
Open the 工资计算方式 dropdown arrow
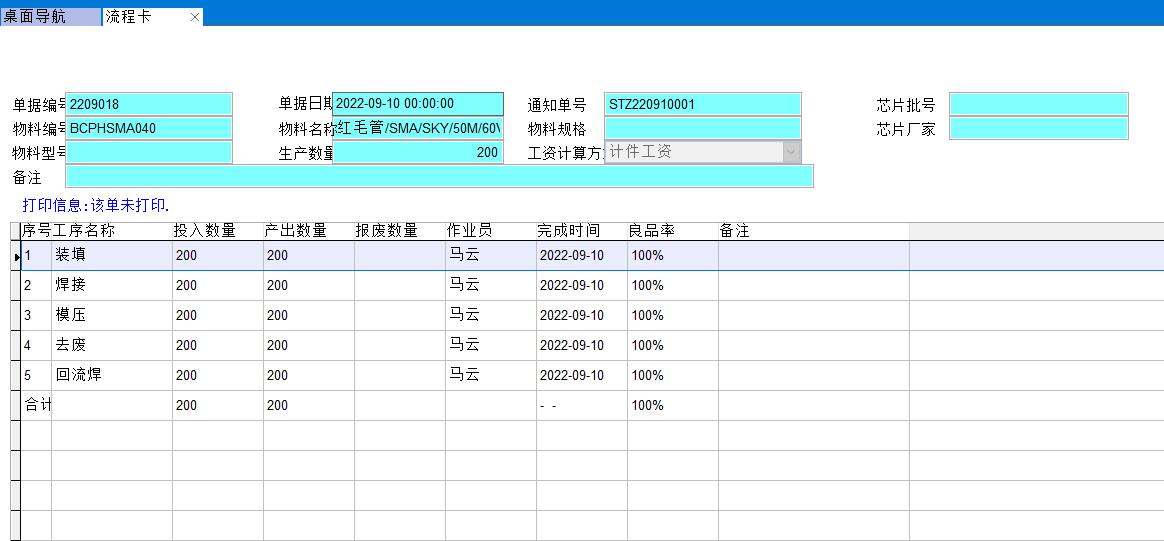pyautogui.click(x=791, y=152)
